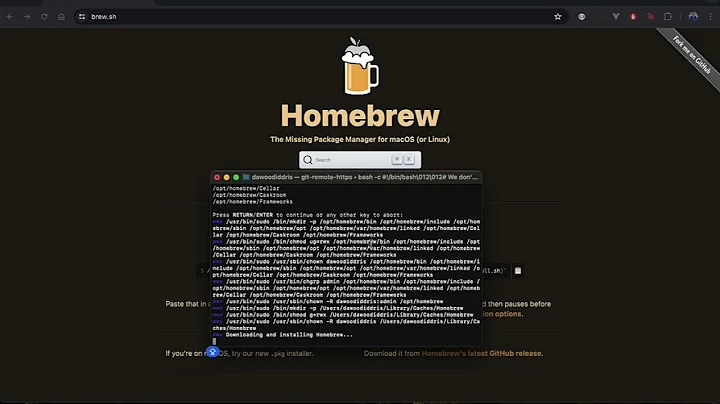Screen dimensions: 720x404
Task: Open the browser three-dot menu
Action: pos(710,17)
